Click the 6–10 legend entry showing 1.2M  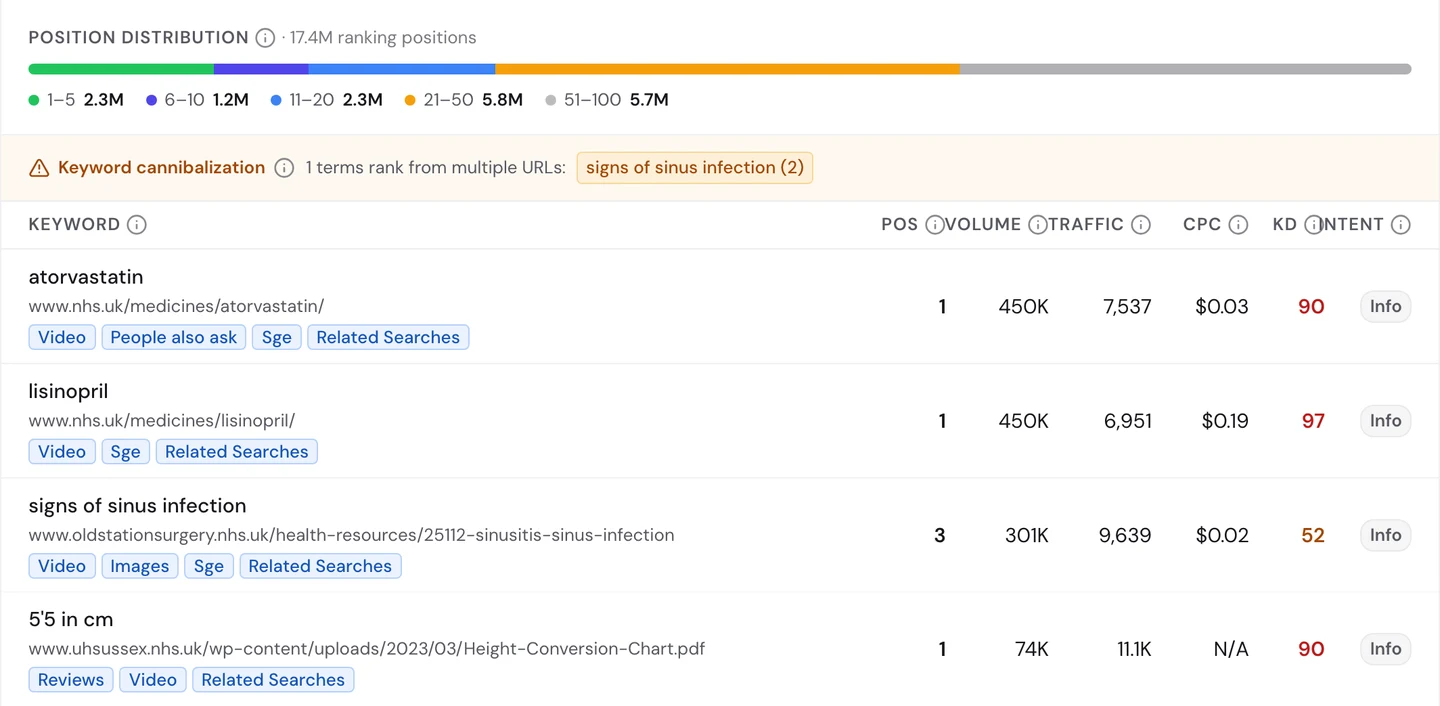point(197,100)
